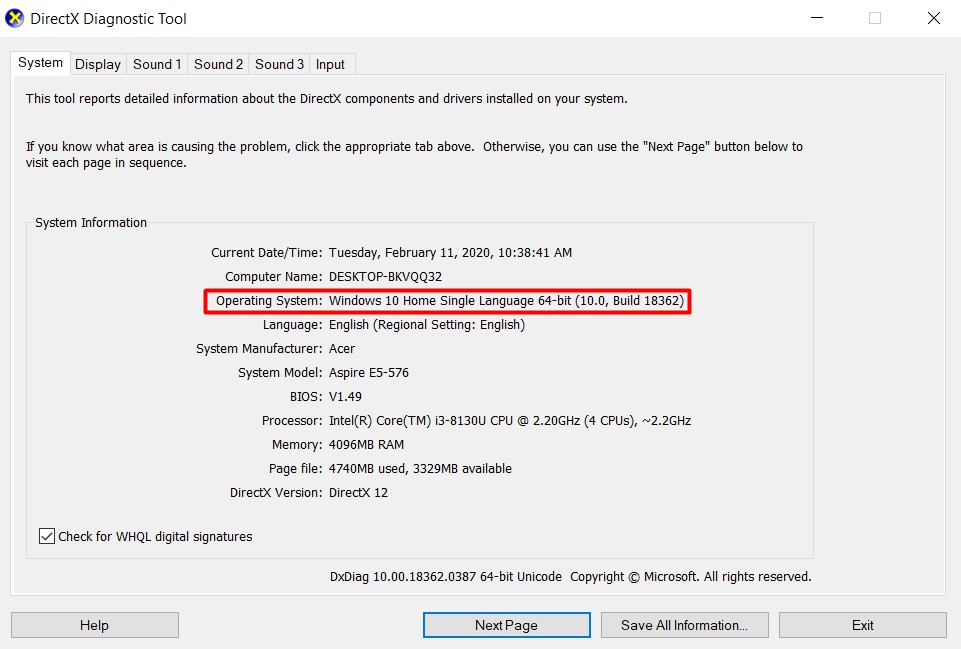The height and width of the screenshot is (649, 961).
Task: Click the 'Memory:' label
Action: (297, 445)
